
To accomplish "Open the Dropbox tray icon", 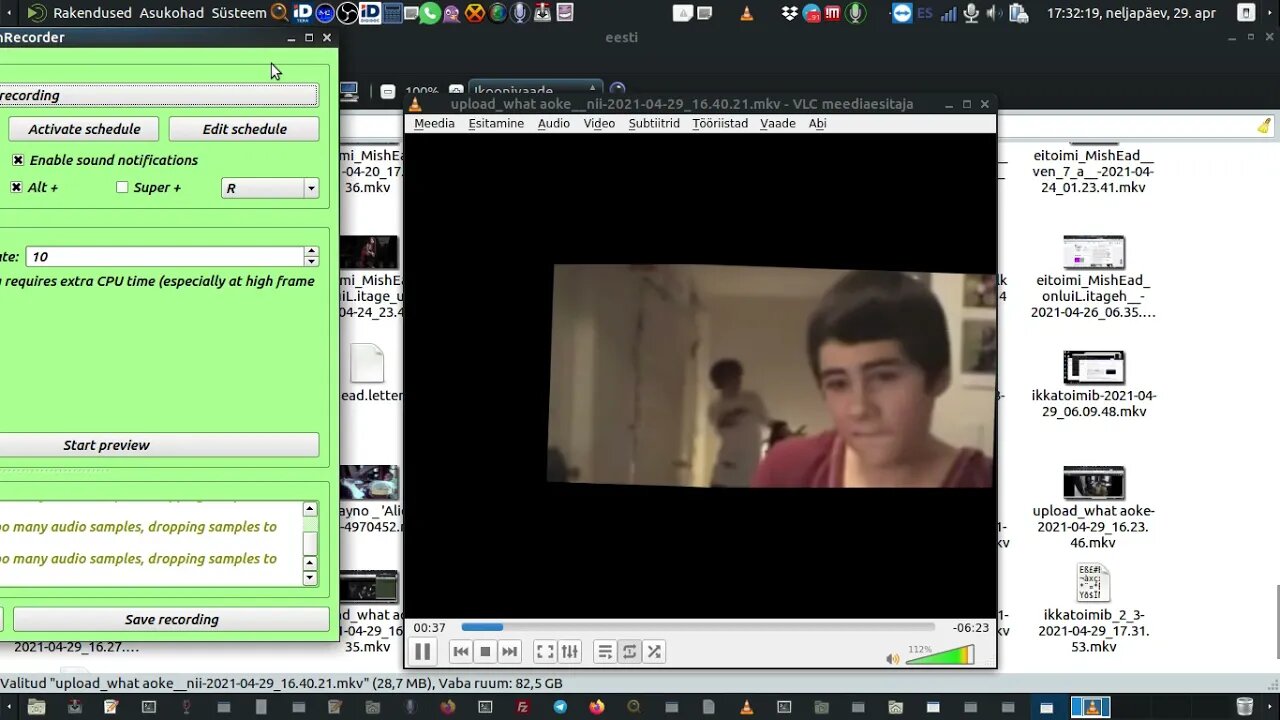I will 790,13.
